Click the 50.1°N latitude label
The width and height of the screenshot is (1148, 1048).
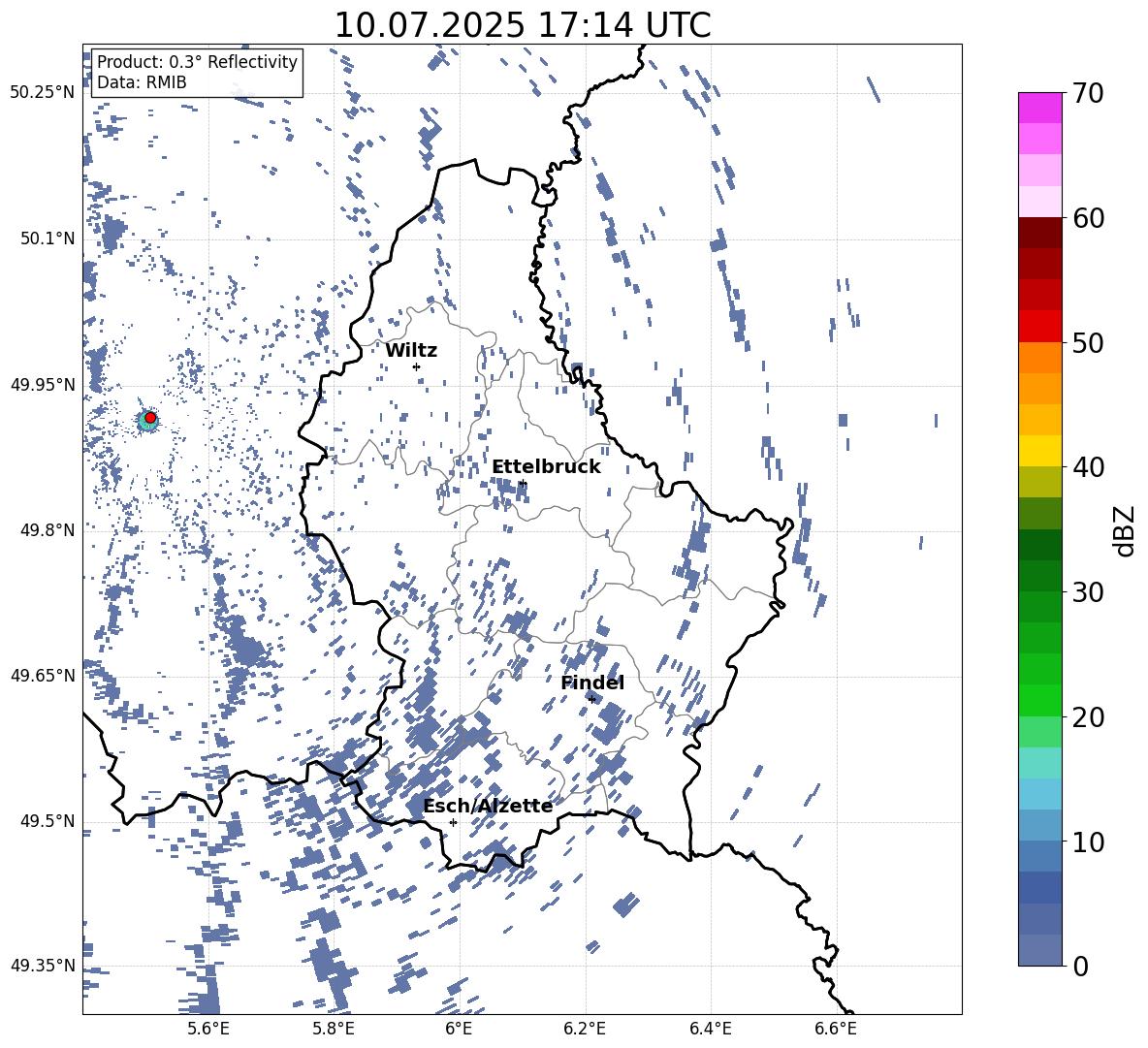[48, 238]
